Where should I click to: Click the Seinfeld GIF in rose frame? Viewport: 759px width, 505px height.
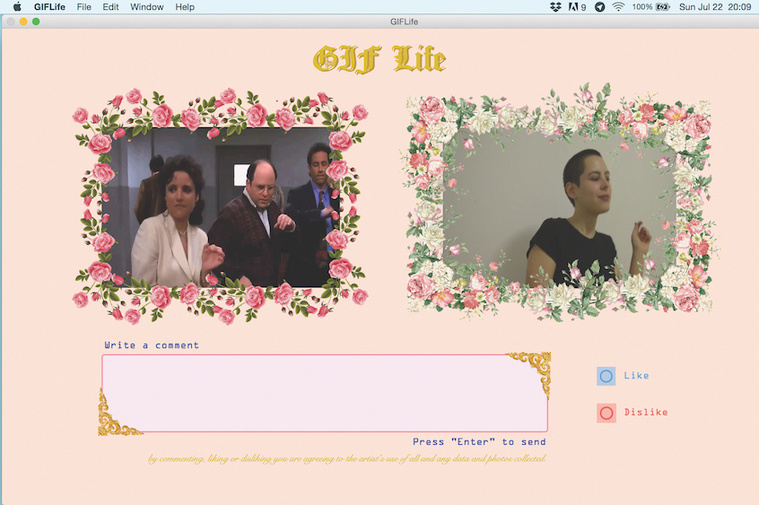(x=220, y=207)
